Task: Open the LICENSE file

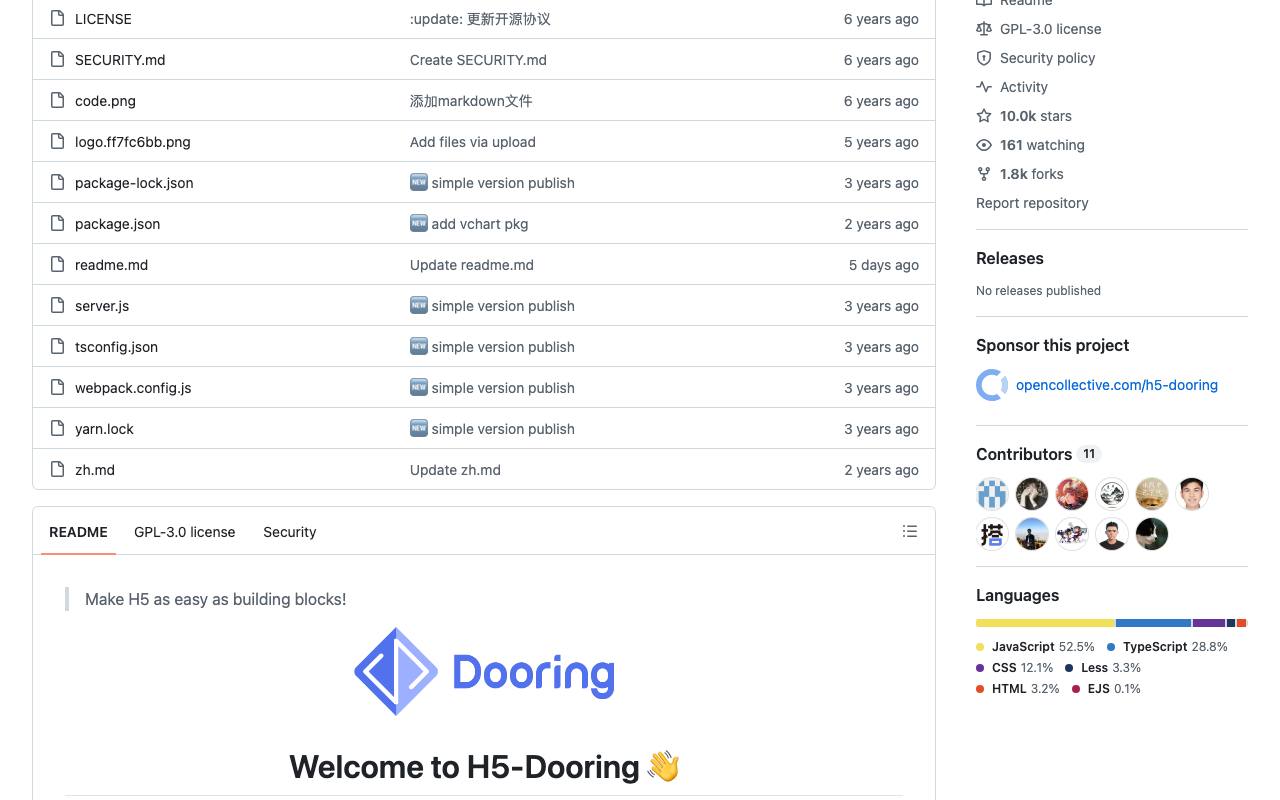Action: 103,19
